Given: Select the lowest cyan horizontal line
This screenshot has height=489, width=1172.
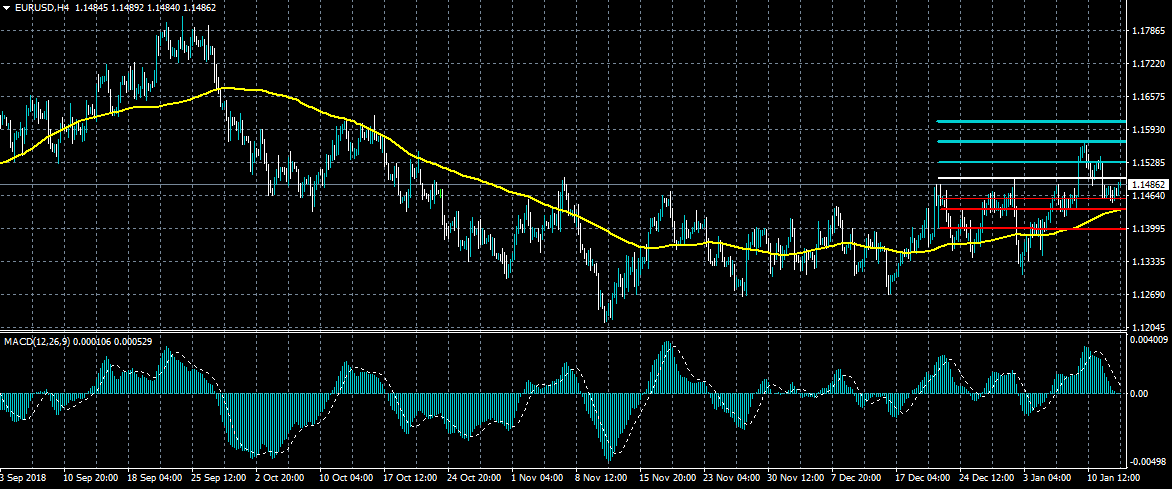Looking at the screenshot, I should click(1030, 162).
